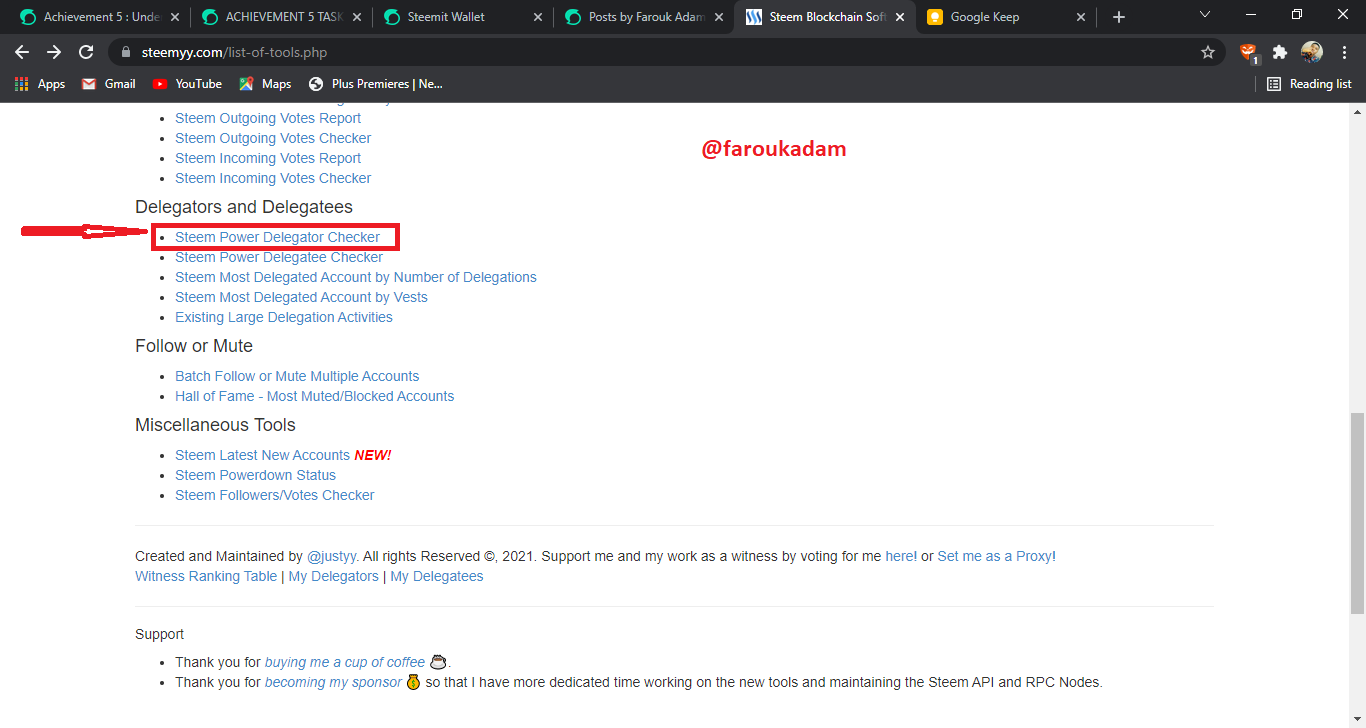Close the Steem Blockchain Software tab
Viewport: 1366px width, 728px height.
coord(900,17)
